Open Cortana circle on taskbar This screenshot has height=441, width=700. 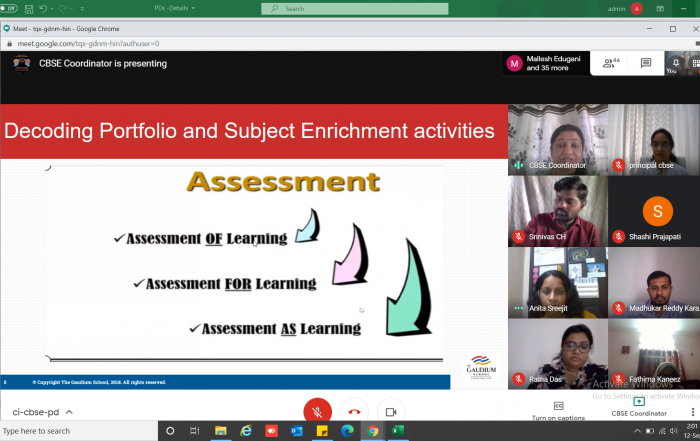coord(170,431)
